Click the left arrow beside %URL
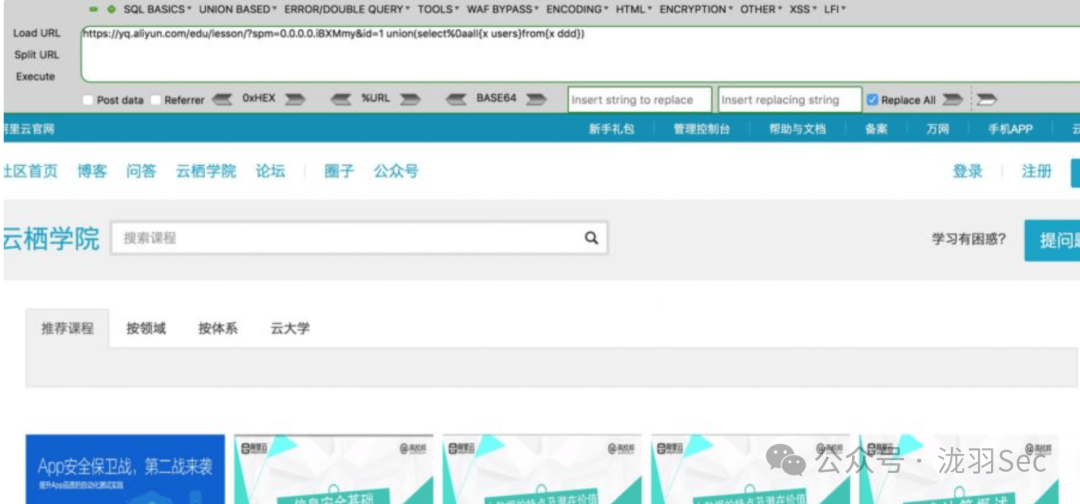This screenshot has width=1080, height=504. (x=342, y=100)
